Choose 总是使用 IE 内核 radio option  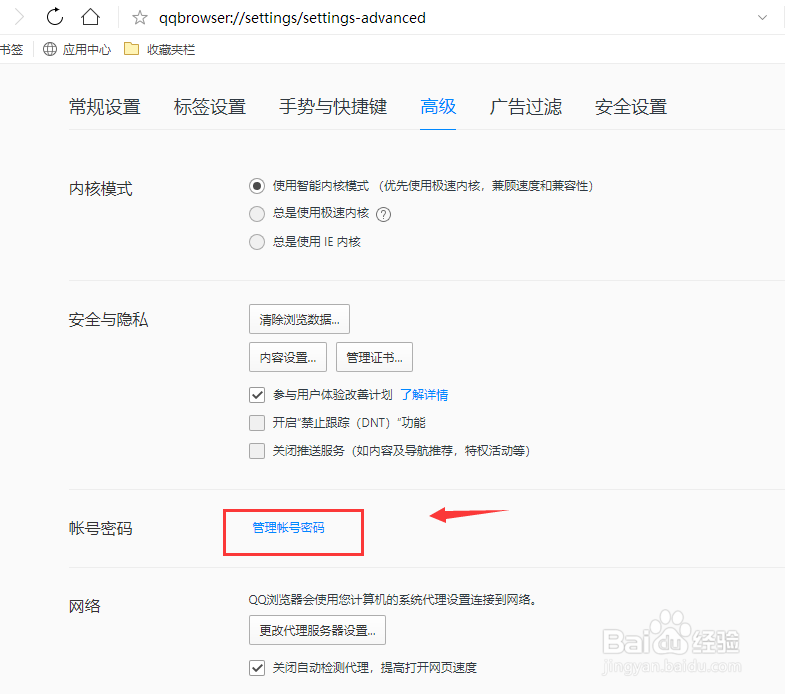(257, 242)
